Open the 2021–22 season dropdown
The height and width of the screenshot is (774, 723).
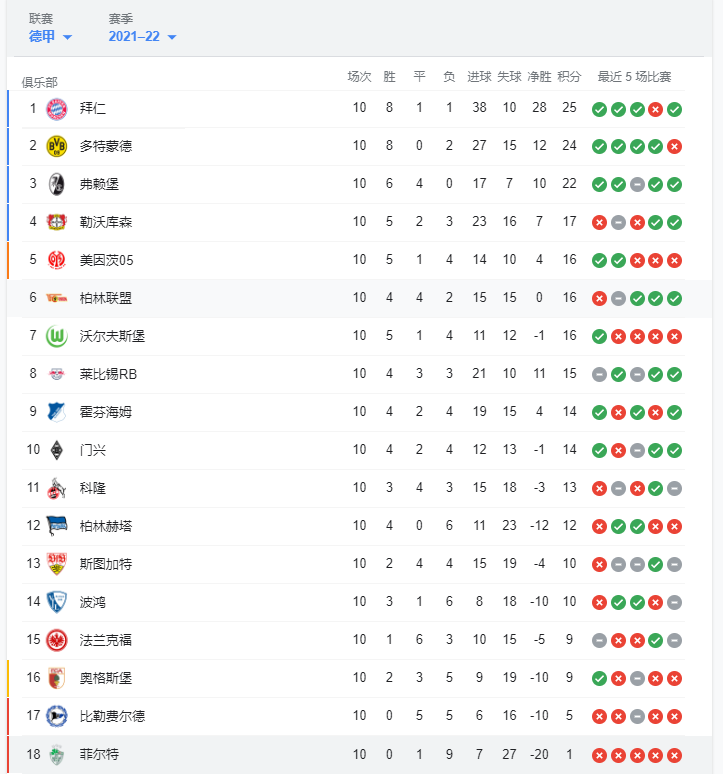coord(142,37)
